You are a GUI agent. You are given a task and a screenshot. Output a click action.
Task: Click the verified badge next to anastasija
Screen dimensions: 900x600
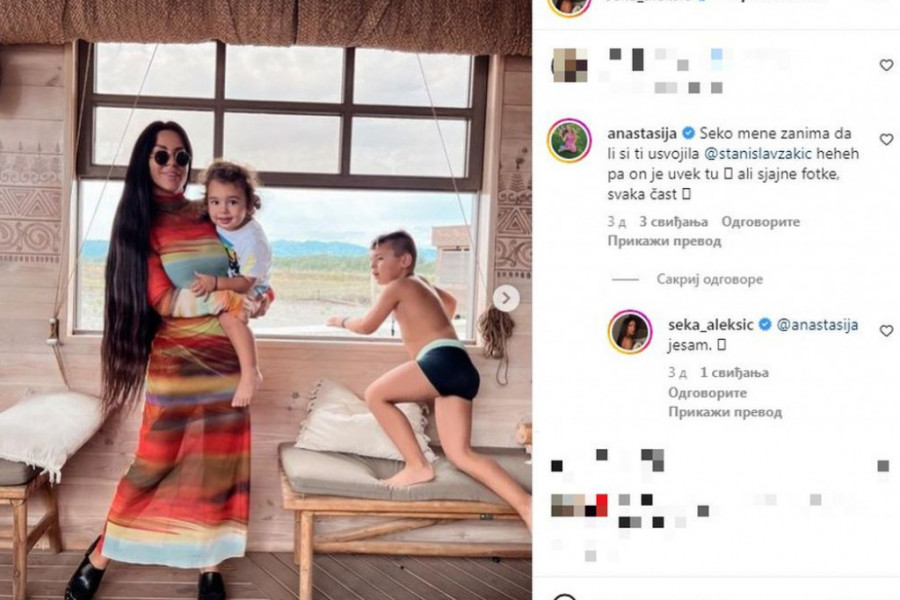coord(688,134)
